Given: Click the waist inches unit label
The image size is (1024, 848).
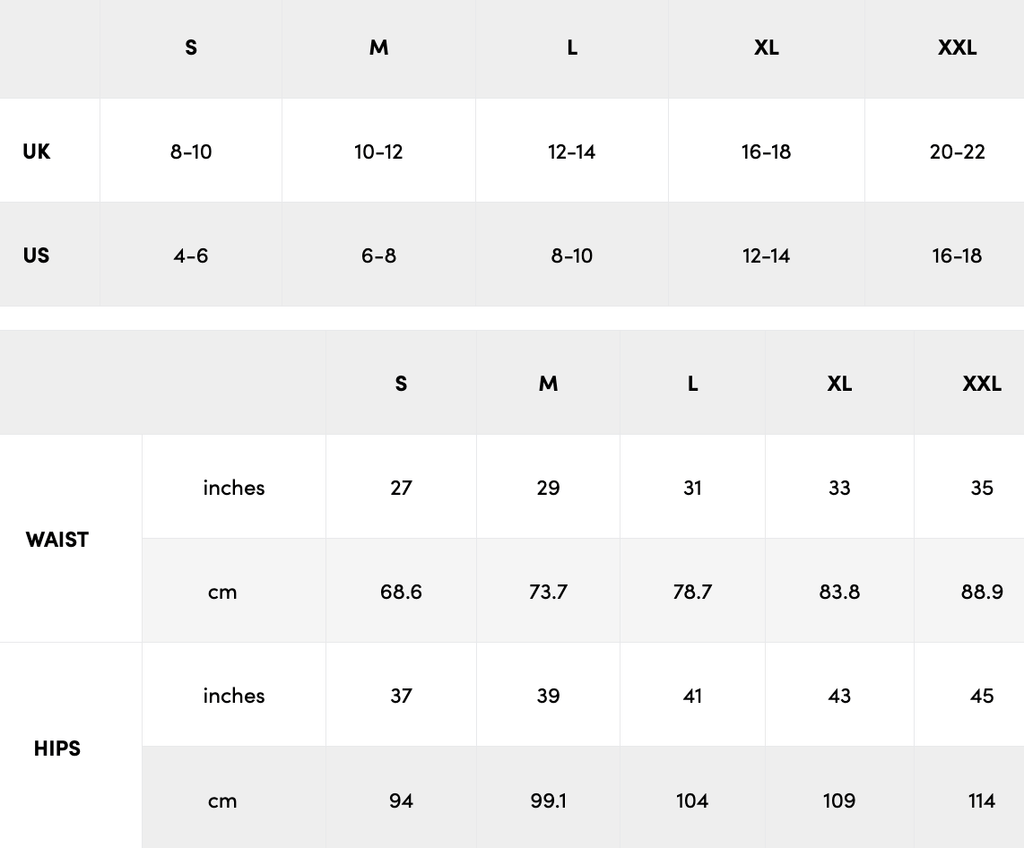Looking at the screenshot, I should coord(234,488).
